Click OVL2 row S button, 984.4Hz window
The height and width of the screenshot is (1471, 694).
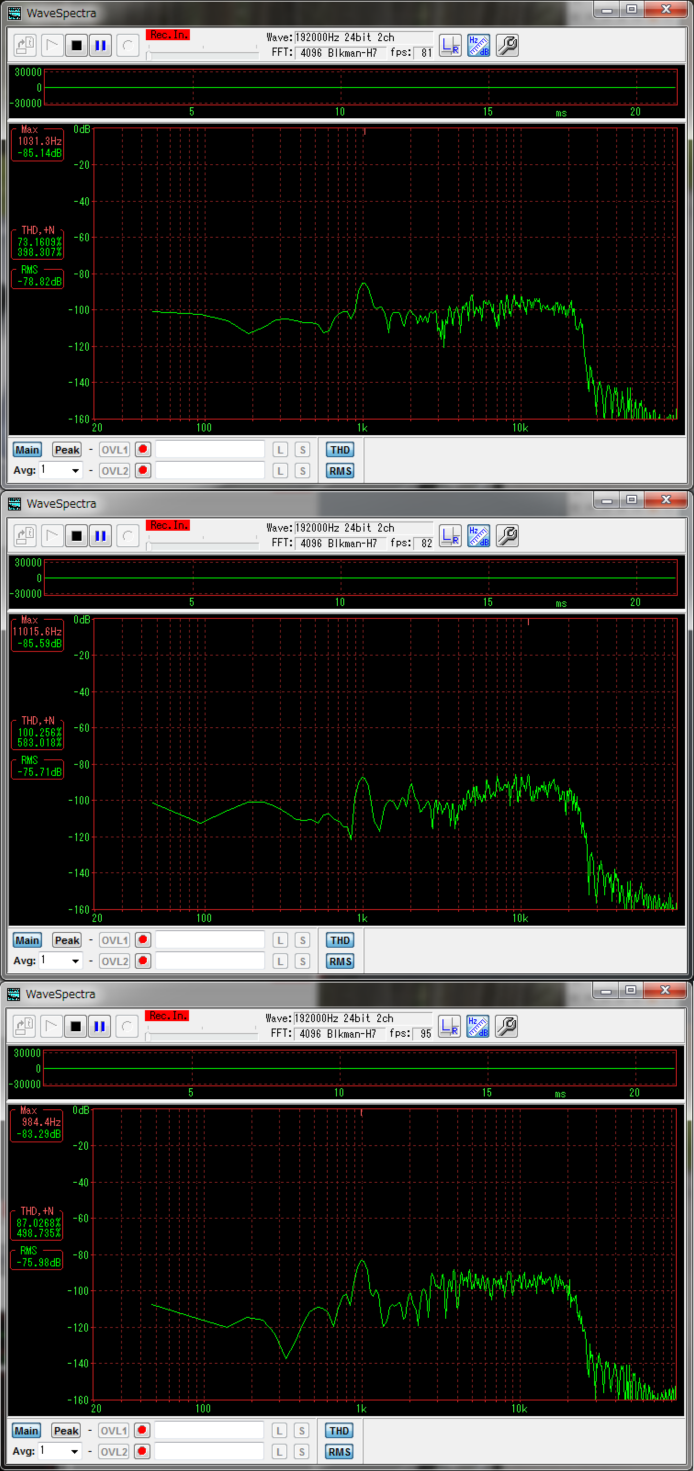click(302, 1451)
